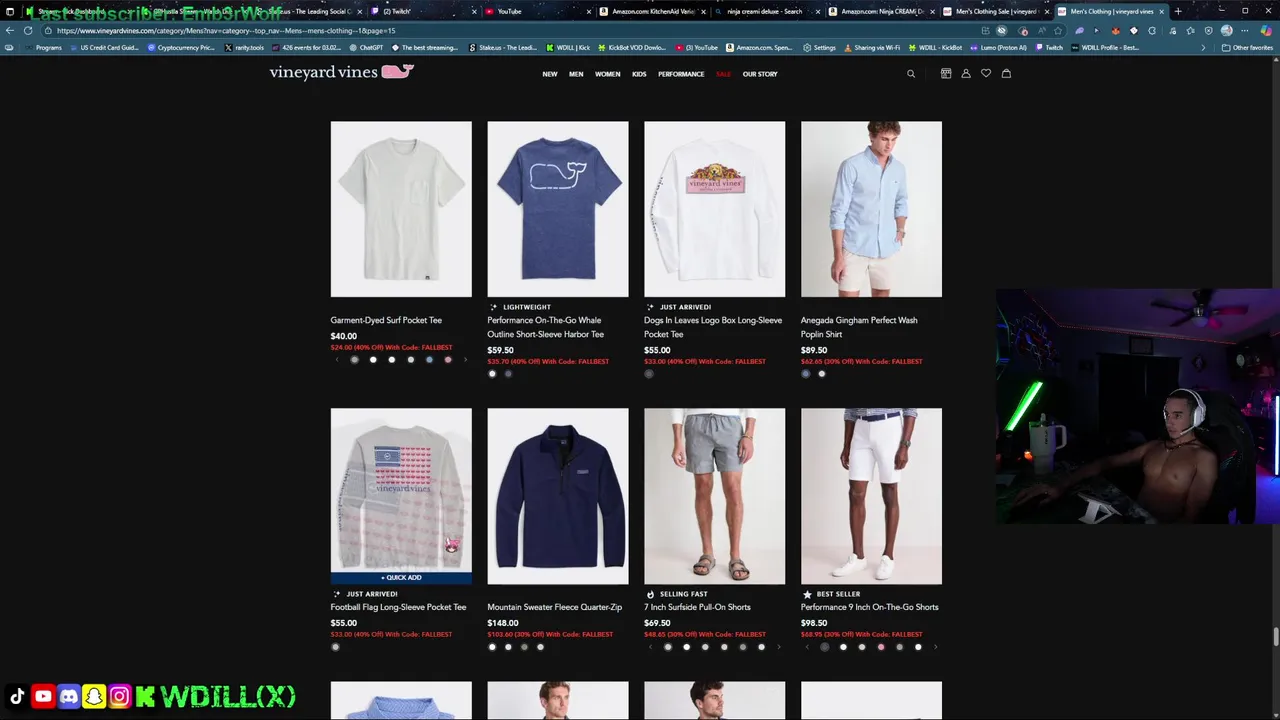
Task: Click the Discord icon in the overlay
Action: pyautogui.click(x=69, y=697)
